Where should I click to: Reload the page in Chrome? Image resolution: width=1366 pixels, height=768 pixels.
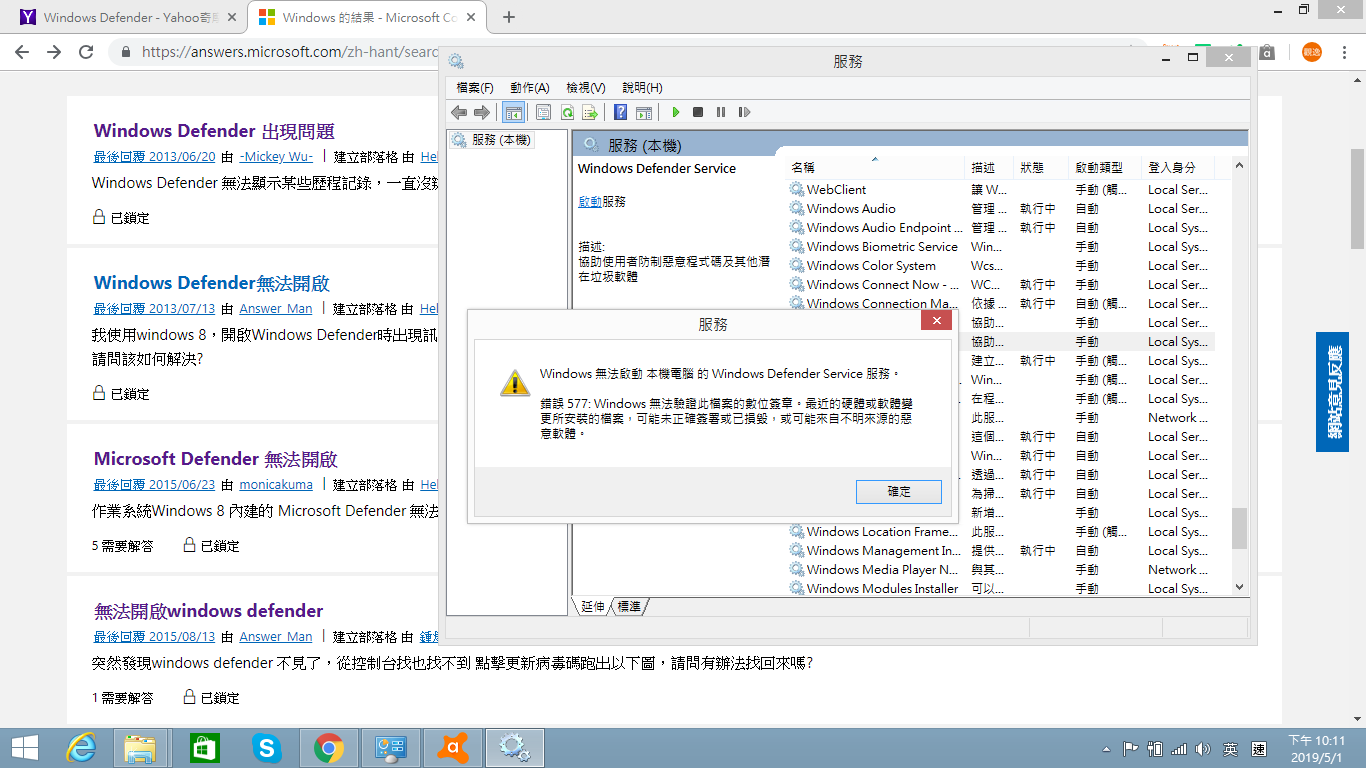86,52
